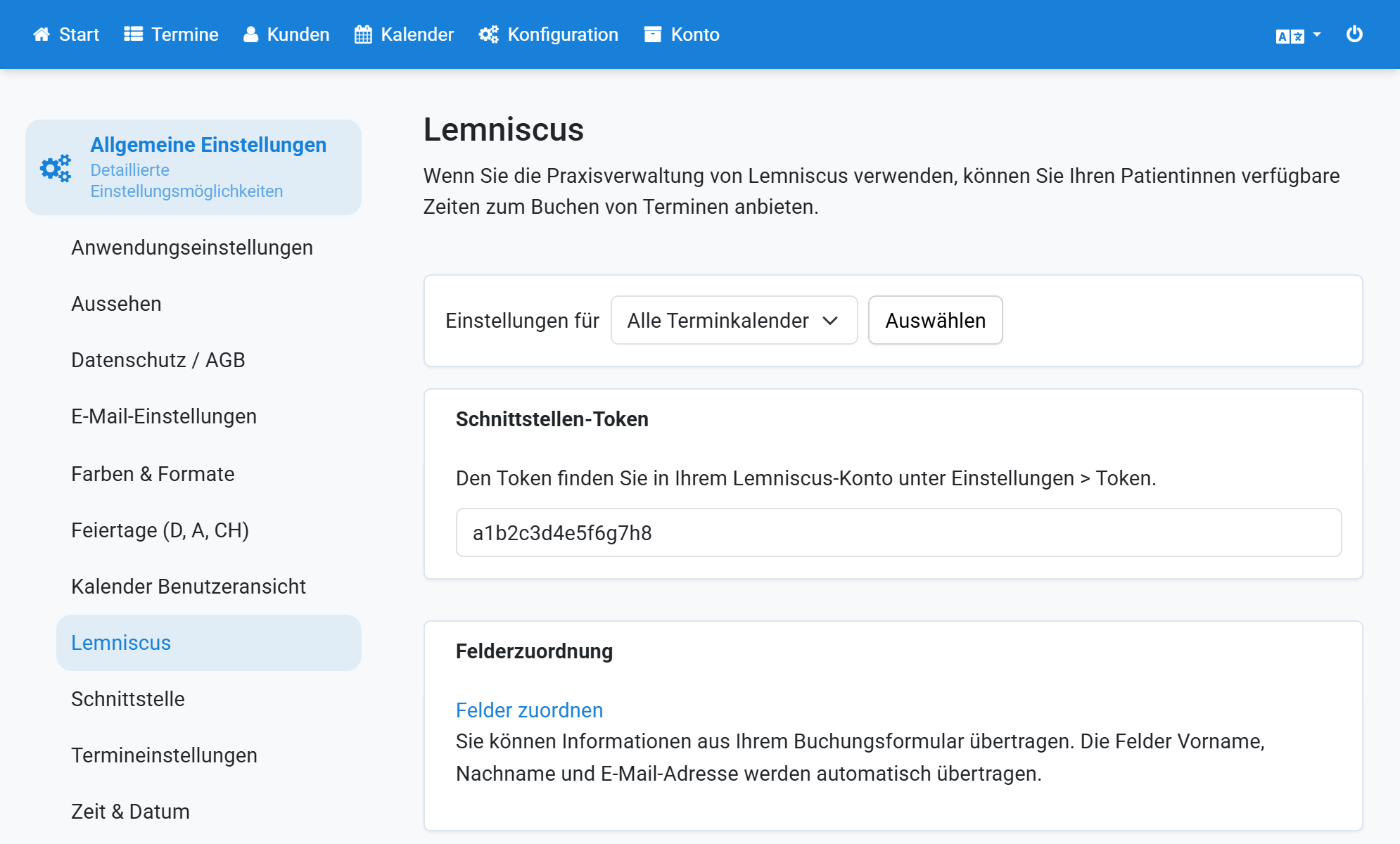Click the Schnittstellen-Token section title
The height and width of the screenshot is (844, 1400).
coord(552,419)
